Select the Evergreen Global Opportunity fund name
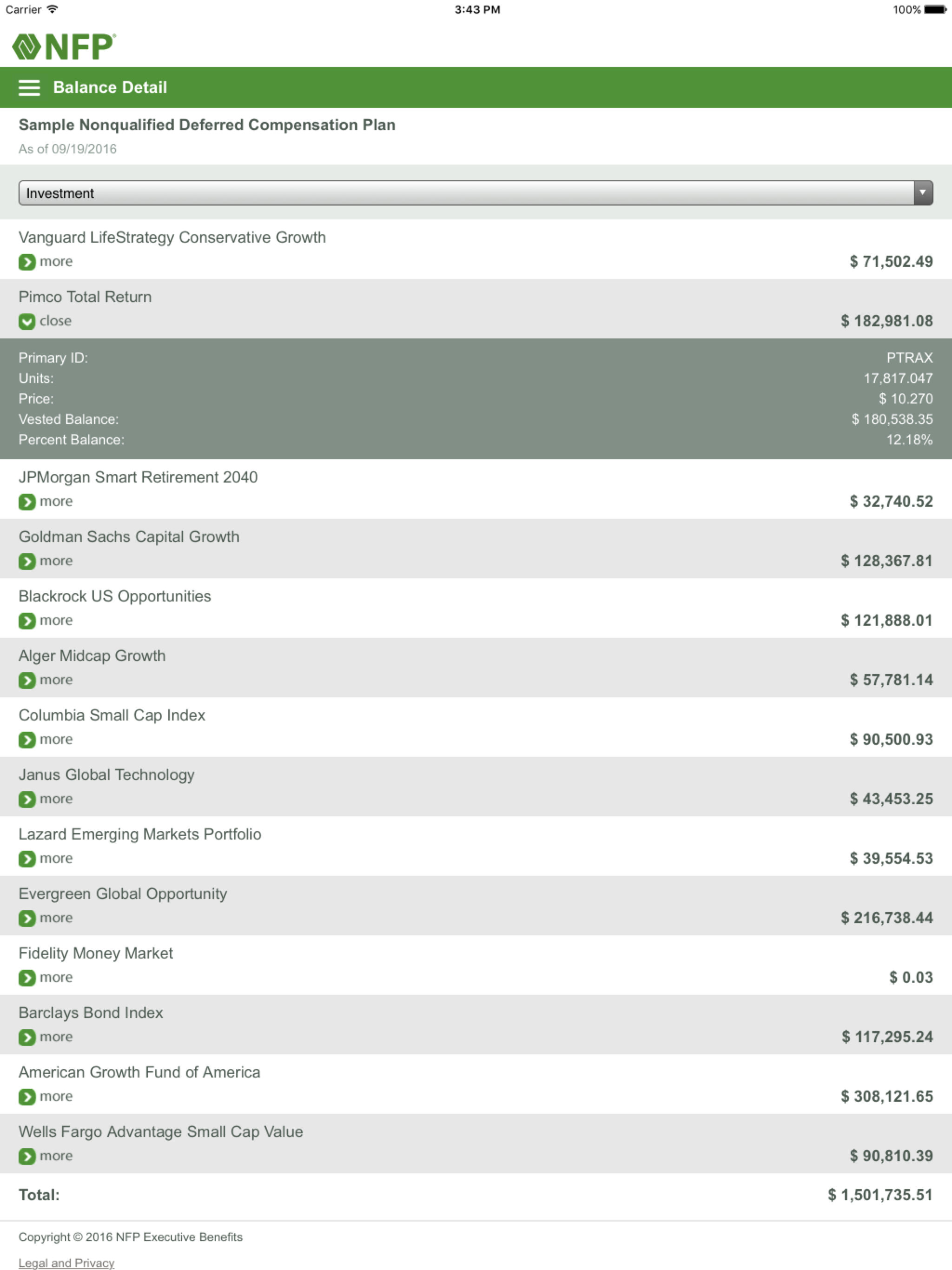 coord(123,893)
